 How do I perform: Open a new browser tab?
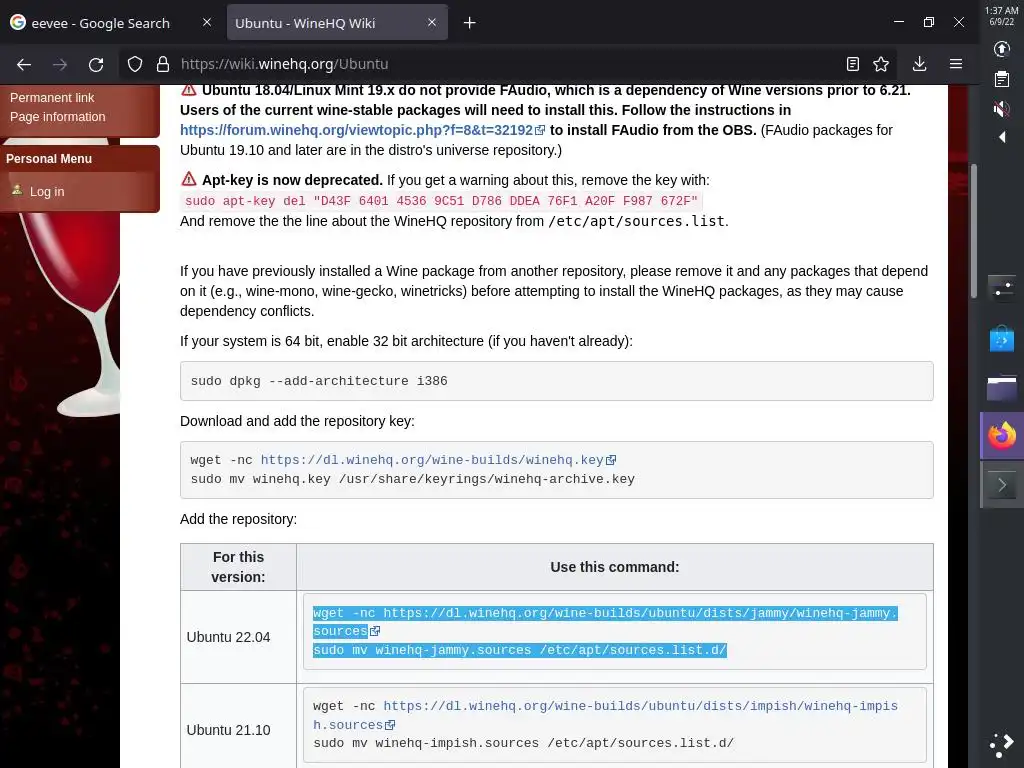[x=470, y=23]
